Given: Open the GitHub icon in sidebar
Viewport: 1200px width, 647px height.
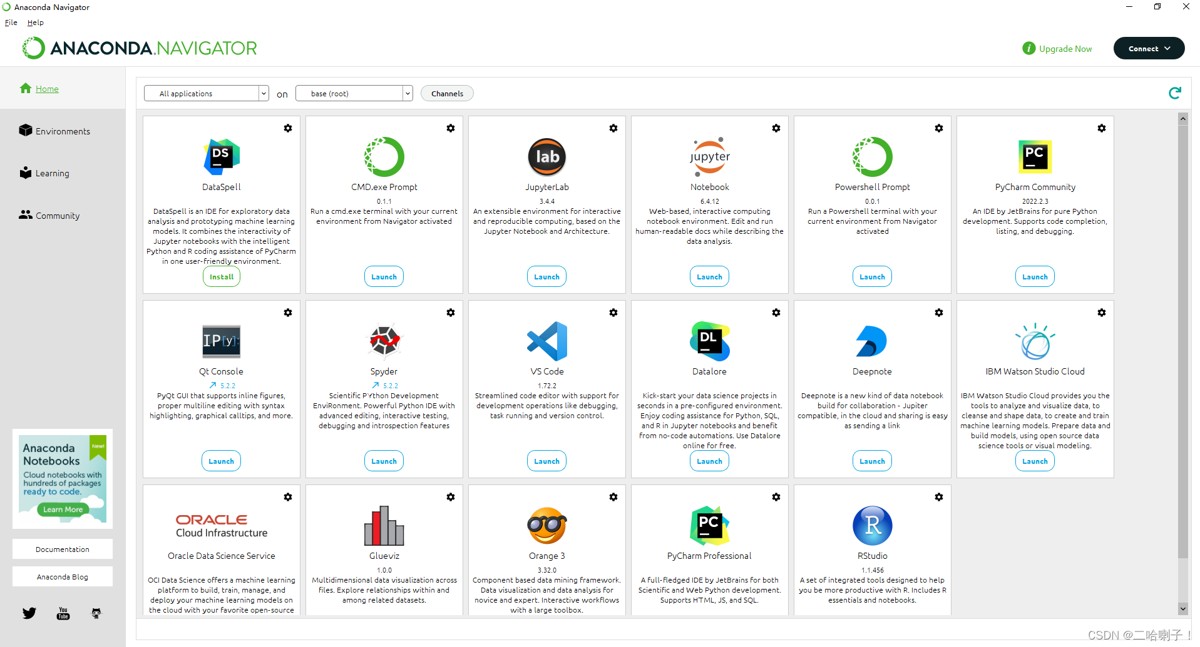Looking at the screenshot, I should pyautogui.click(x=96, y=613).
